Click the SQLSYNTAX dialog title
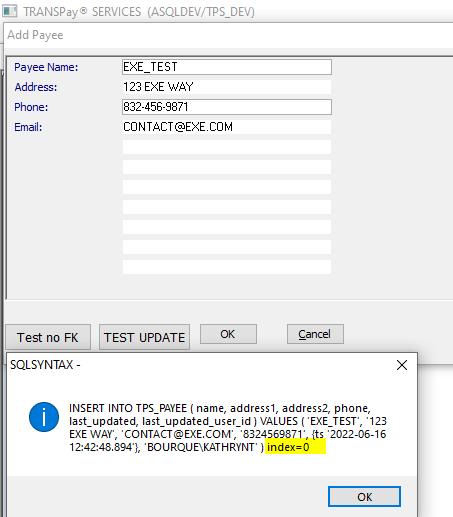 45,365
